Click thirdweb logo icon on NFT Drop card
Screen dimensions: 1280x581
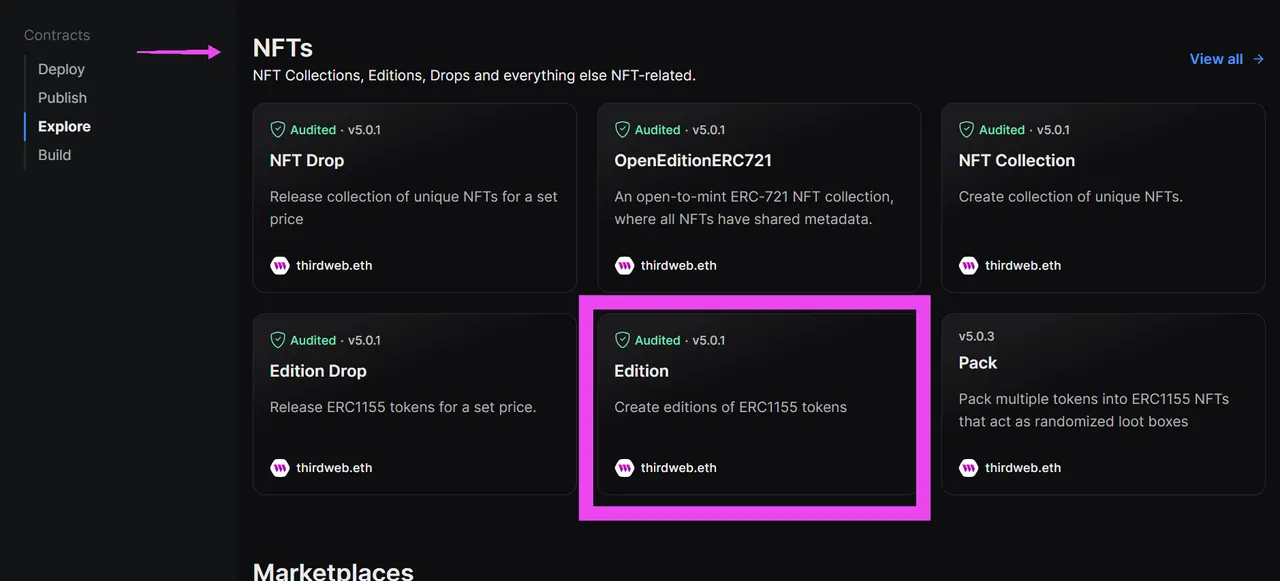279,266
